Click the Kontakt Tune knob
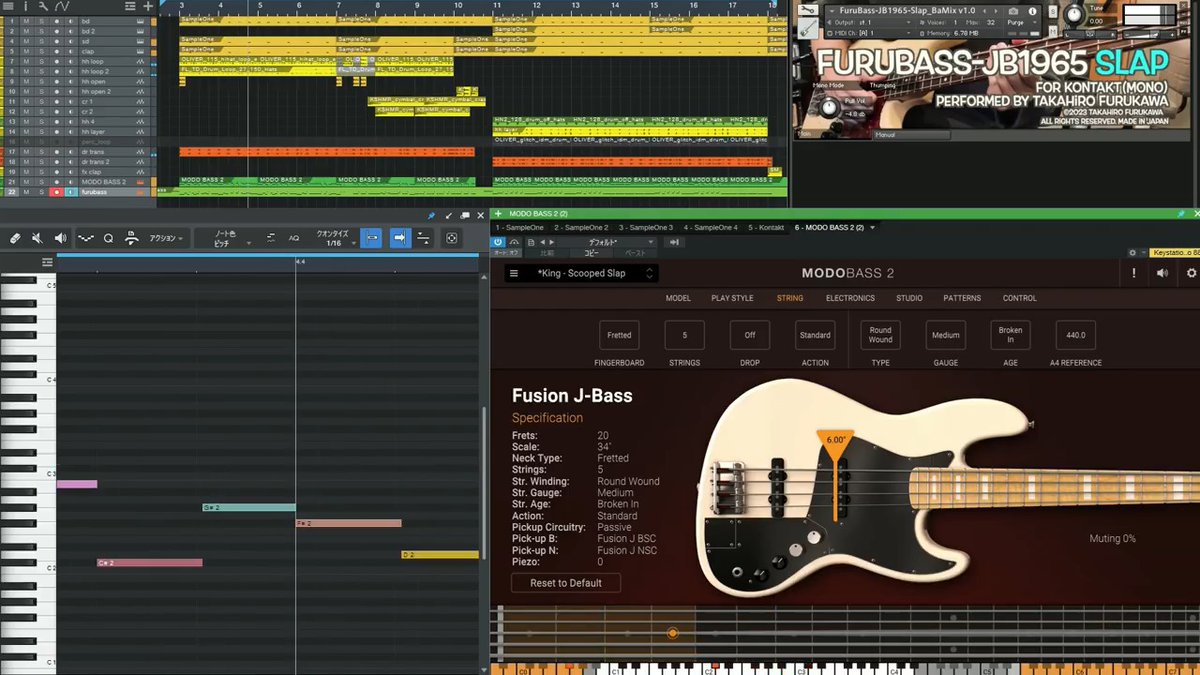 1073,14
